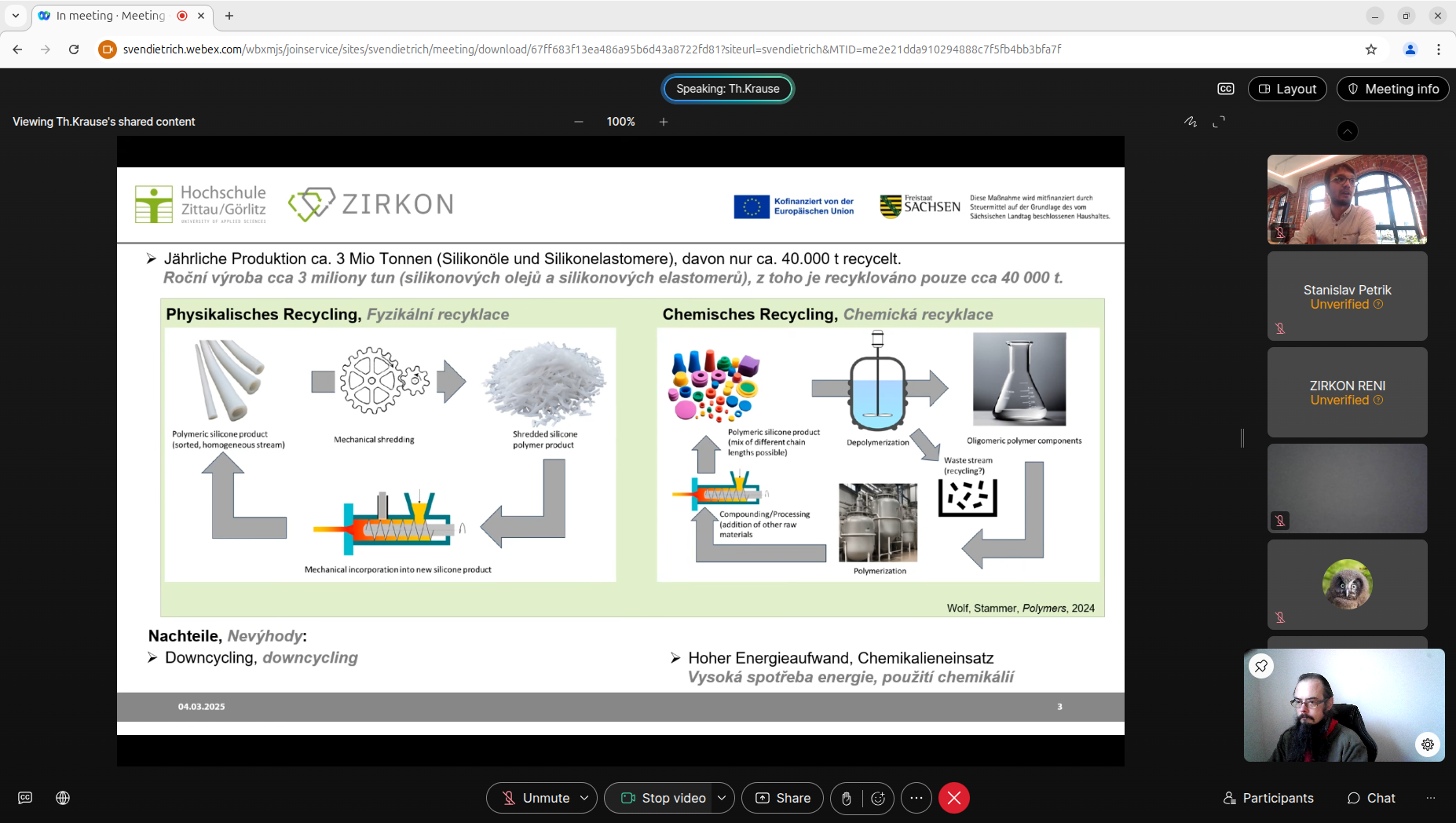1456x823 pixels.
Task: Unmute the microphone
Action: pos(536,798)
